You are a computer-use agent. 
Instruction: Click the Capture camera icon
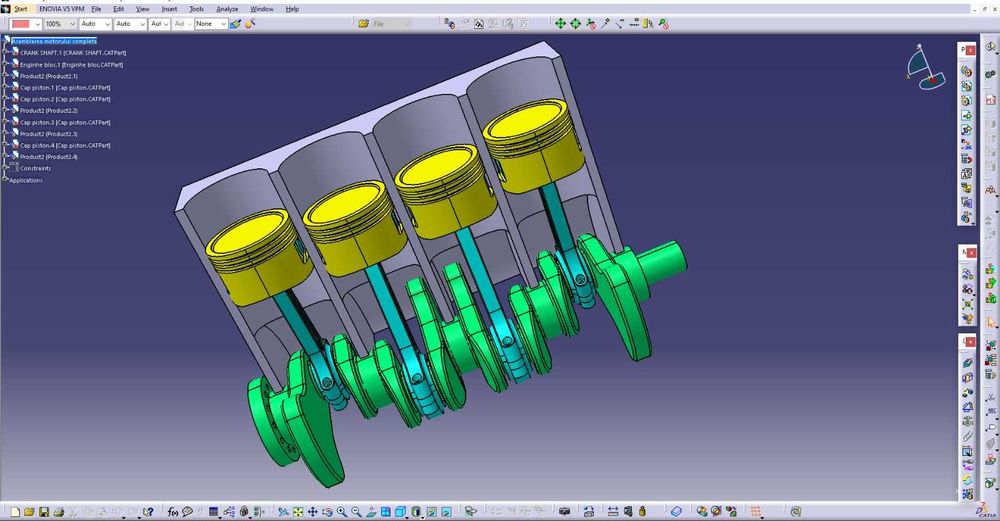[564, 511]
